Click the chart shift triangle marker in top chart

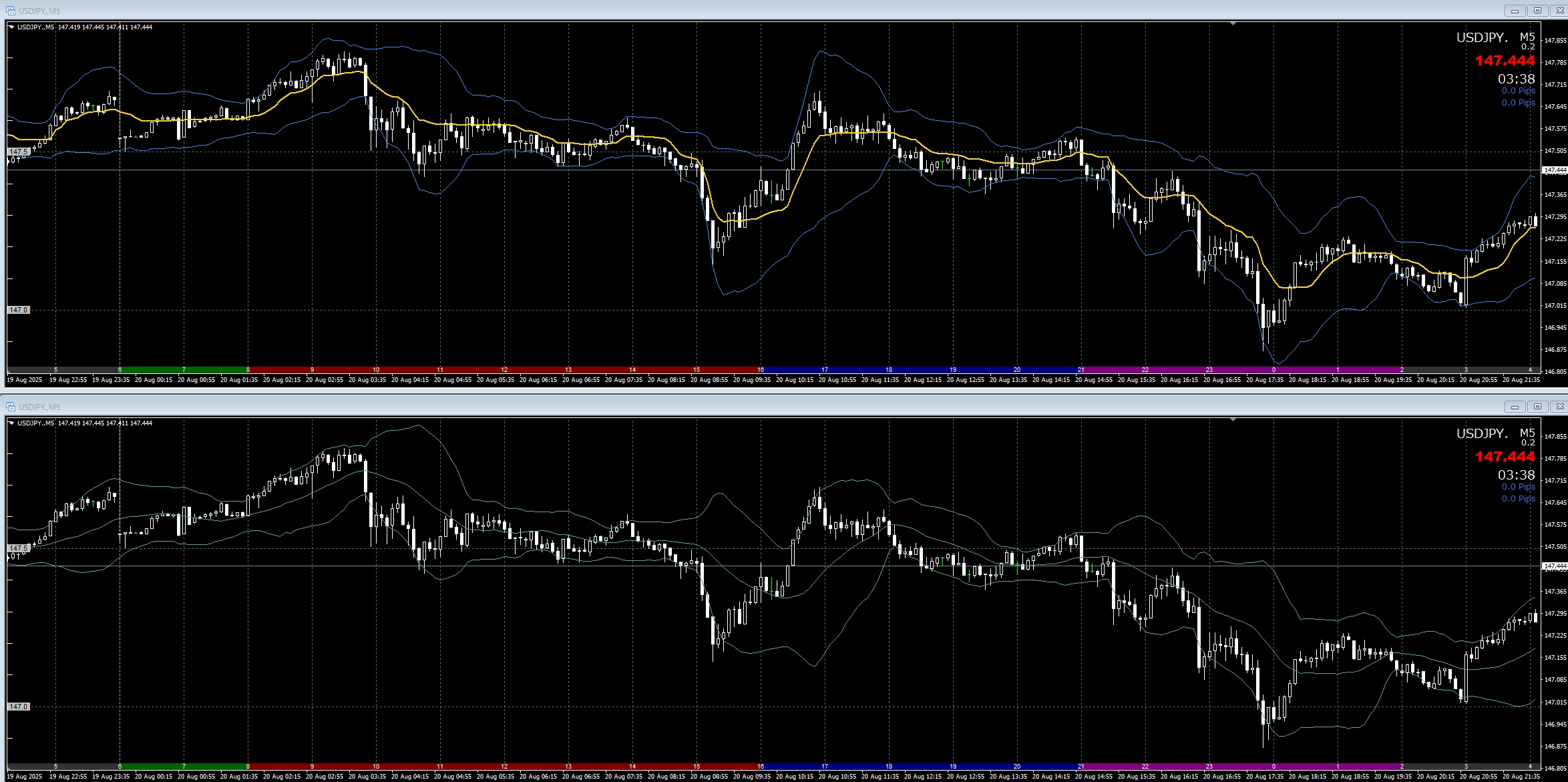coord(1233,23)
